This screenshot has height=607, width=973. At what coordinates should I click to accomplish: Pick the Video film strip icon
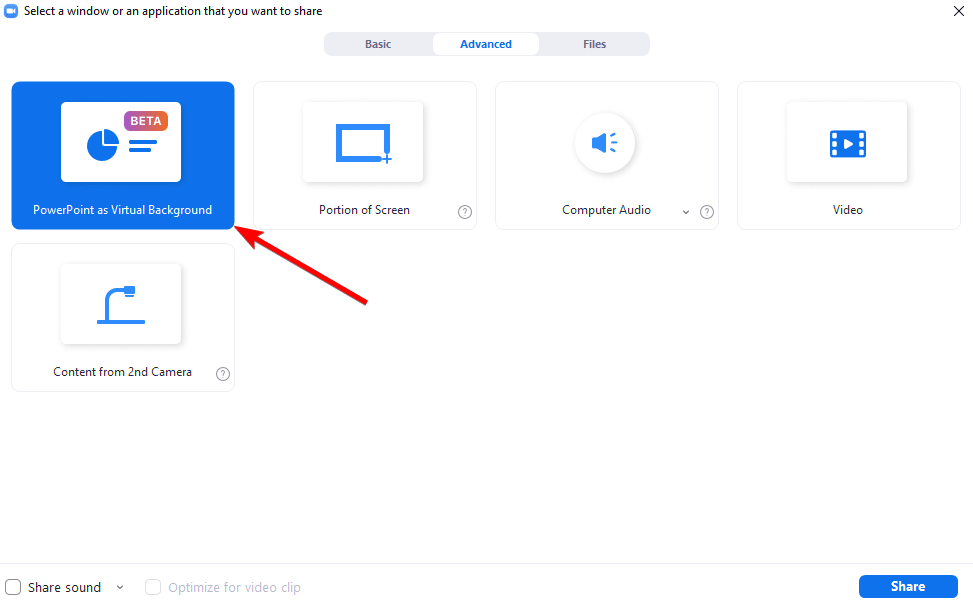coord(848,143)
